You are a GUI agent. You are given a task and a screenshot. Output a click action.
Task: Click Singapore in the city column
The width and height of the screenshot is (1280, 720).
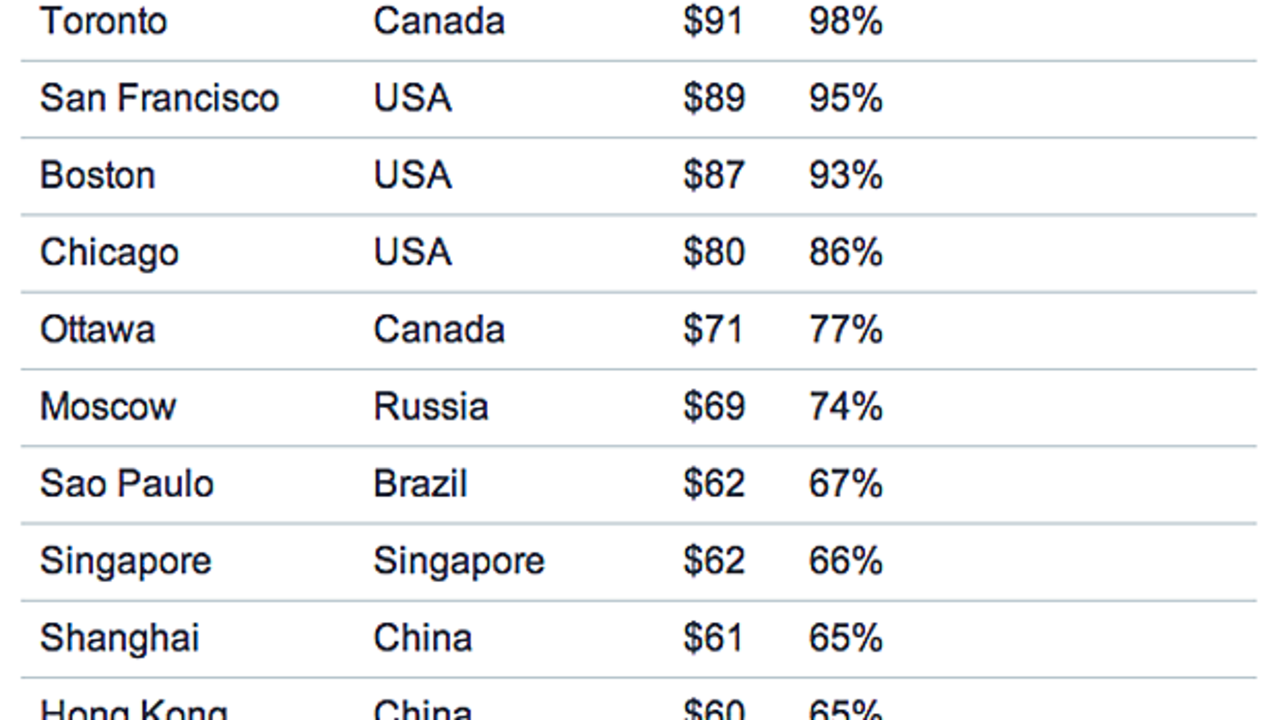coord(126,562)
